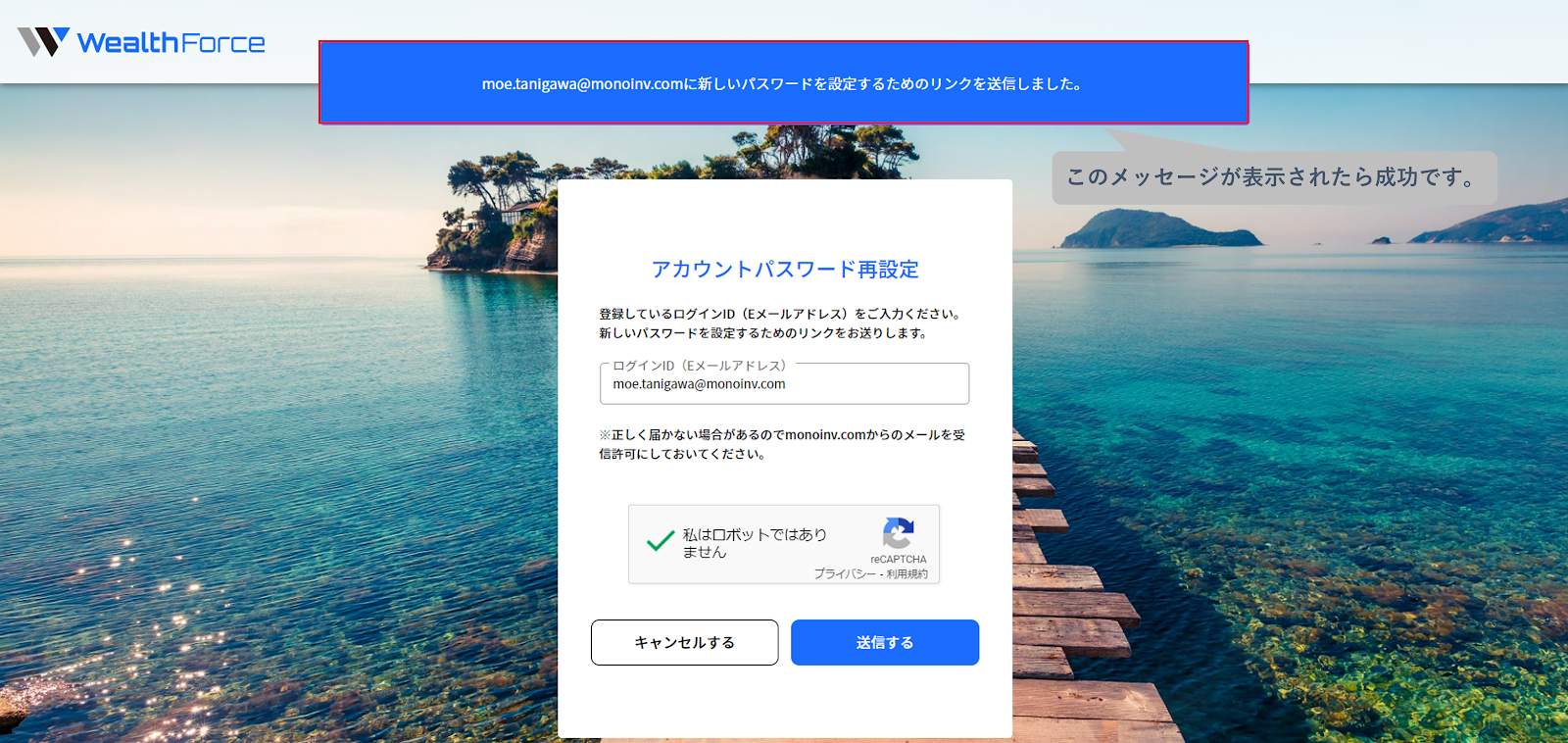This screenshot has width=1568, height=743.
Task: Click the reCAPTCHA circular arrows logo
Action: tap(898, 533)
